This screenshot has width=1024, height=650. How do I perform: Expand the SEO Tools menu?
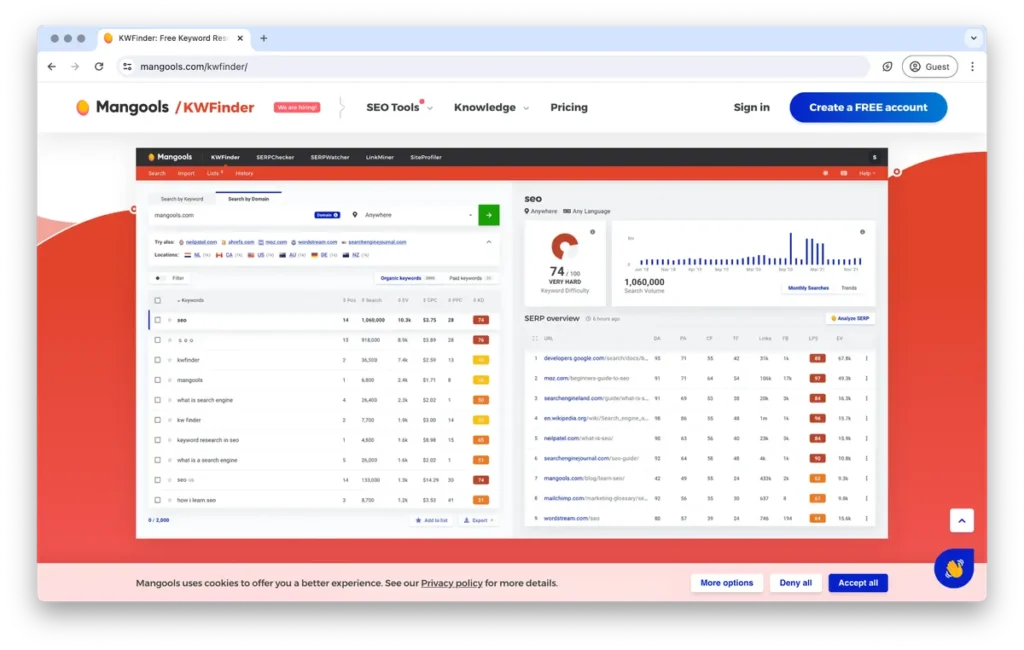399,107
